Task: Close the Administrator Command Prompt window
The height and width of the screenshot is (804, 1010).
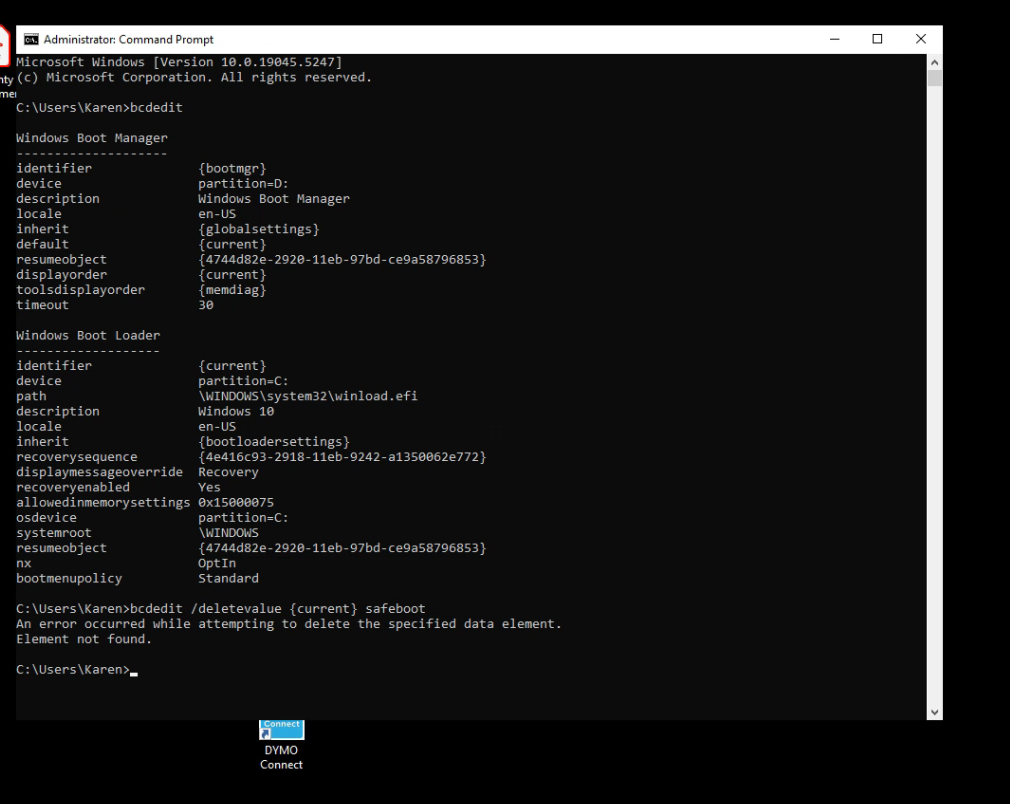Action: pyautogui.click(x=921, y=40)
